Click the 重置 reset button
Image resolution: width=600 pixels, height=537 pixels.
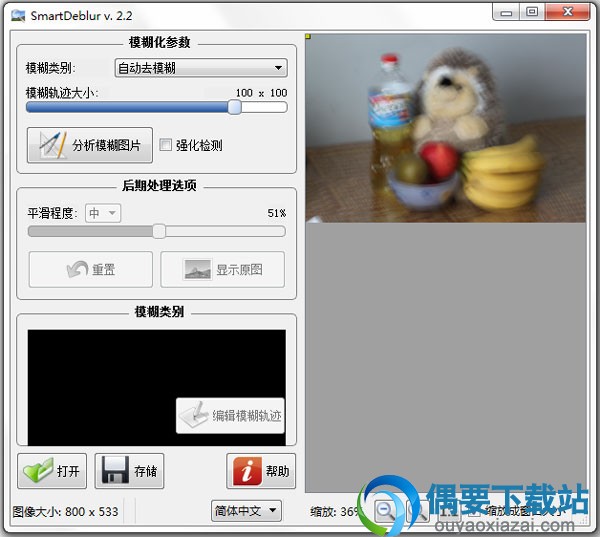coord(91,269)
